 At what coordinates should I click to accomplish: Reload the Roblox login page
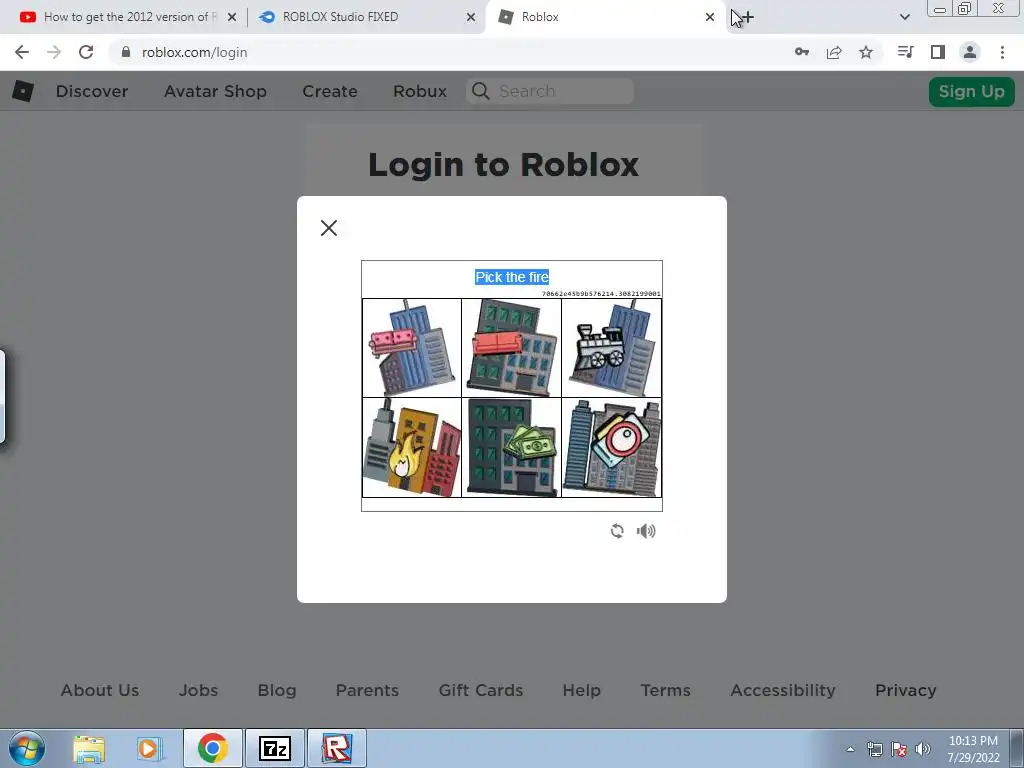click(86, 52)
